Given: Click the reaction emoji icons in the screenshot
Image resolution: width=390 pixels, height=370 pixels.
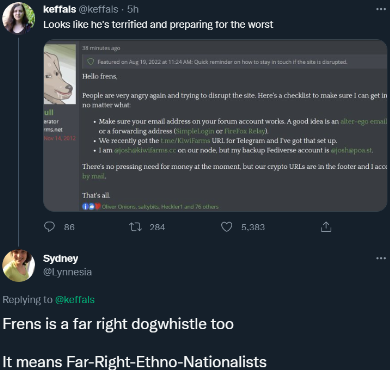Looking at the screenshot, I should pyautogui.click(x=91, y=207).
